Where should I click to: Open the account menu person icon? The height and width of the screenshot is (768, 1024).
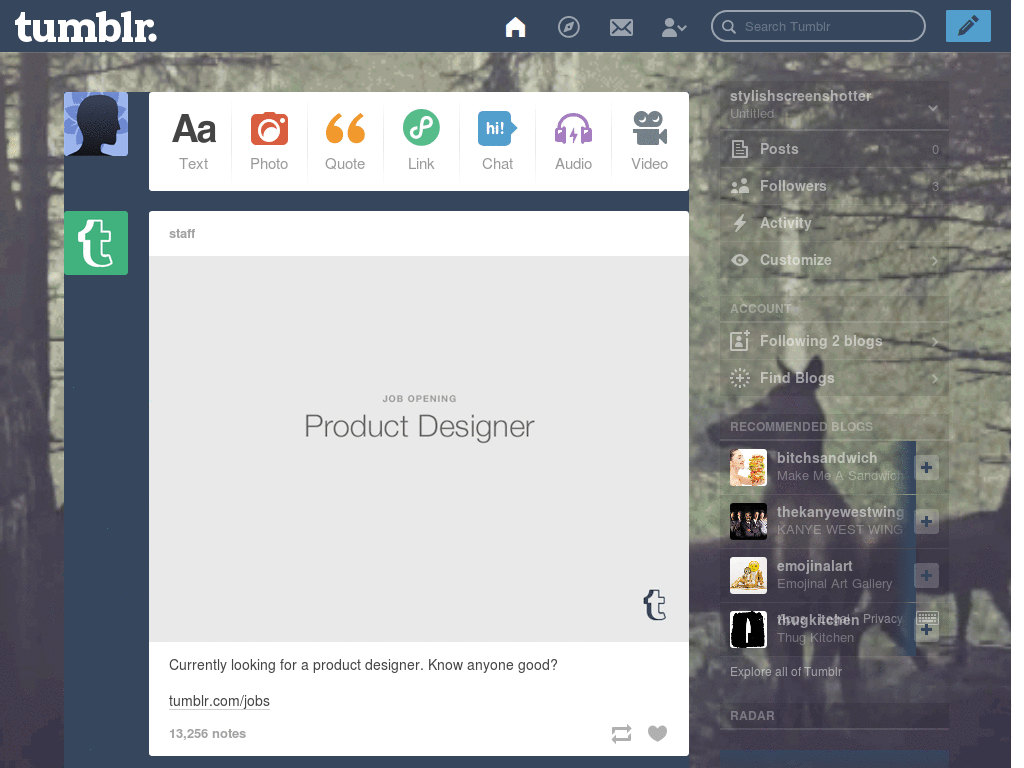(673, 27)
